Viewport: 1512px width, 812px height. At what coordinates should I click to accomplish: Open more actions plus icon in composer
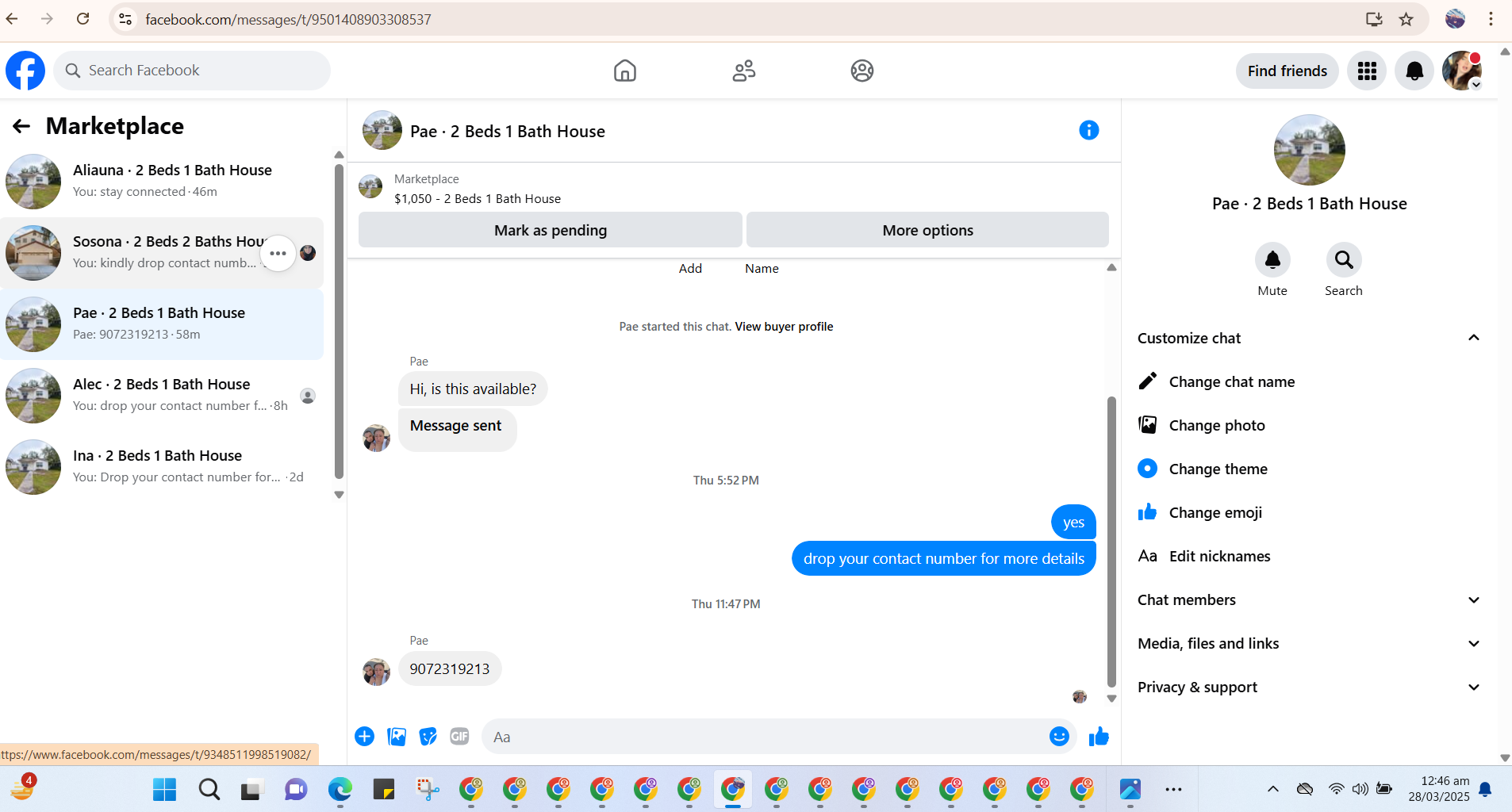pyautogui.click(x=365, y=737)
